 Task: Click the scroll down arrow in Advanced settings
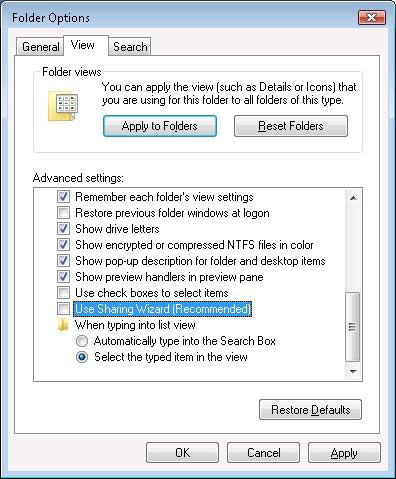353,371
